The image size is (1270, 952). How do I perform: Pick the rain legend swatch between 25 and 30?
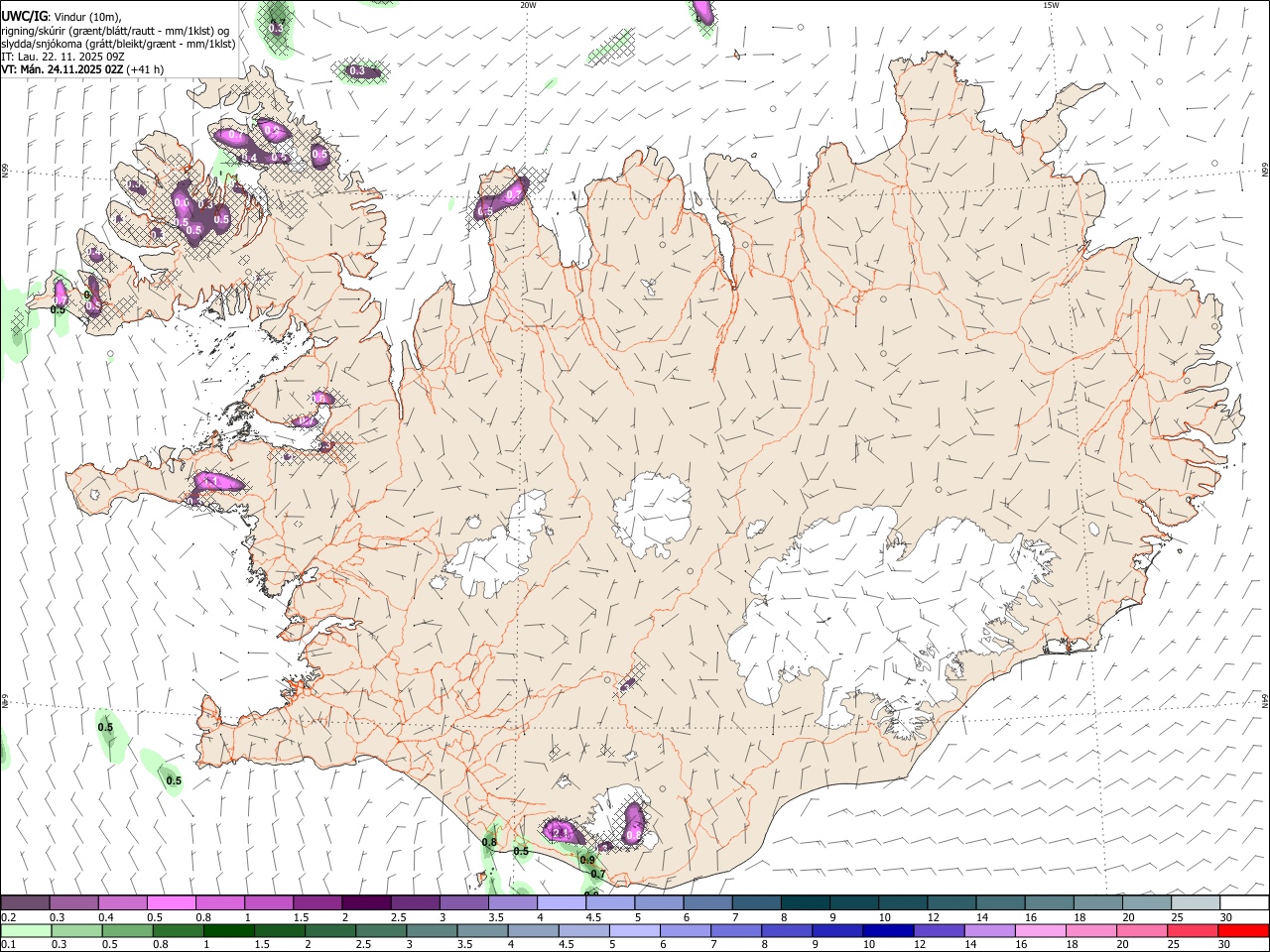[x=1192, y=930]
